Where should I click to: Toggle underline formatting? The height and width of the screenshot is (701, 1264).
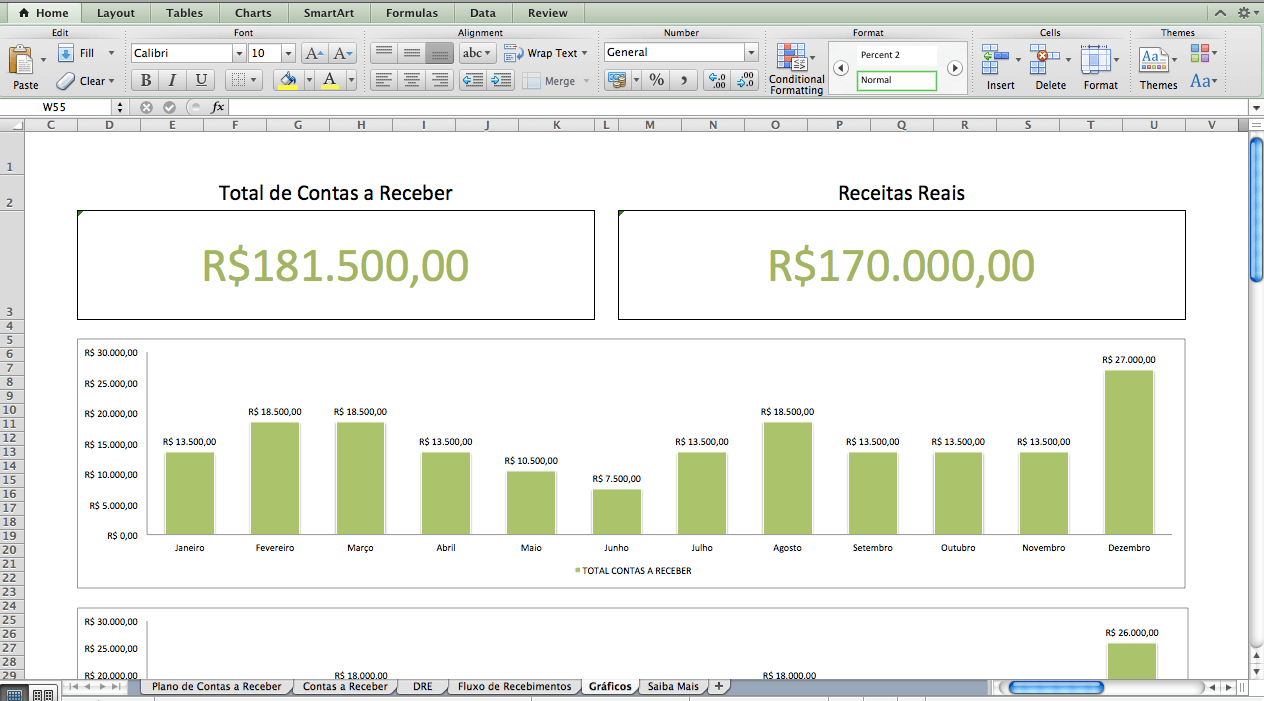click(x=198, y=78)
